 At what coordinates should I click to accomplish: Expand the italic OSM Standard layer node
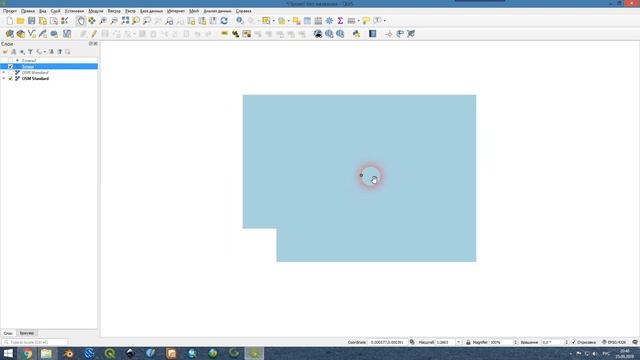(x=4, y=72)
